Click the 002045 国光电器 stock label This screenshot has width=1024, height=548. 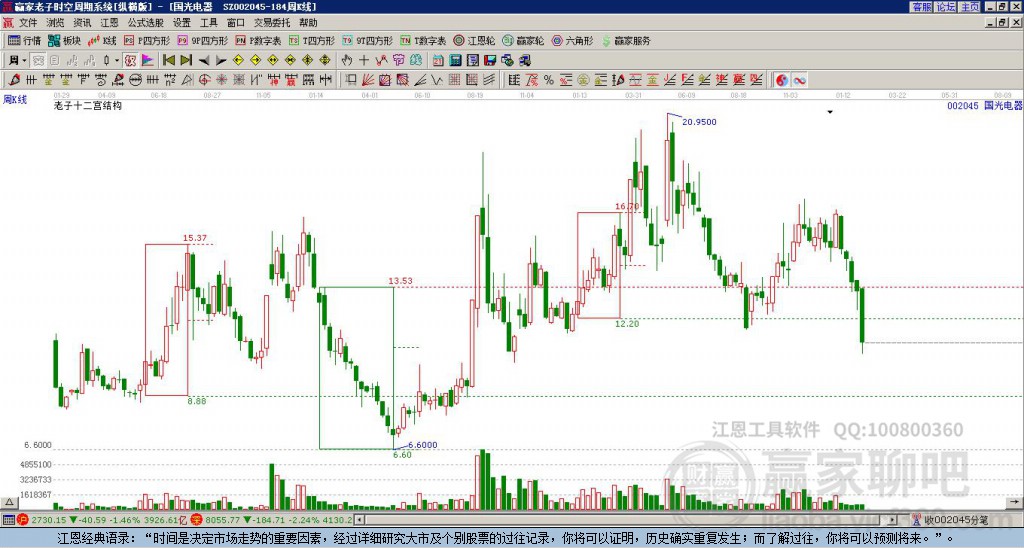985,105
